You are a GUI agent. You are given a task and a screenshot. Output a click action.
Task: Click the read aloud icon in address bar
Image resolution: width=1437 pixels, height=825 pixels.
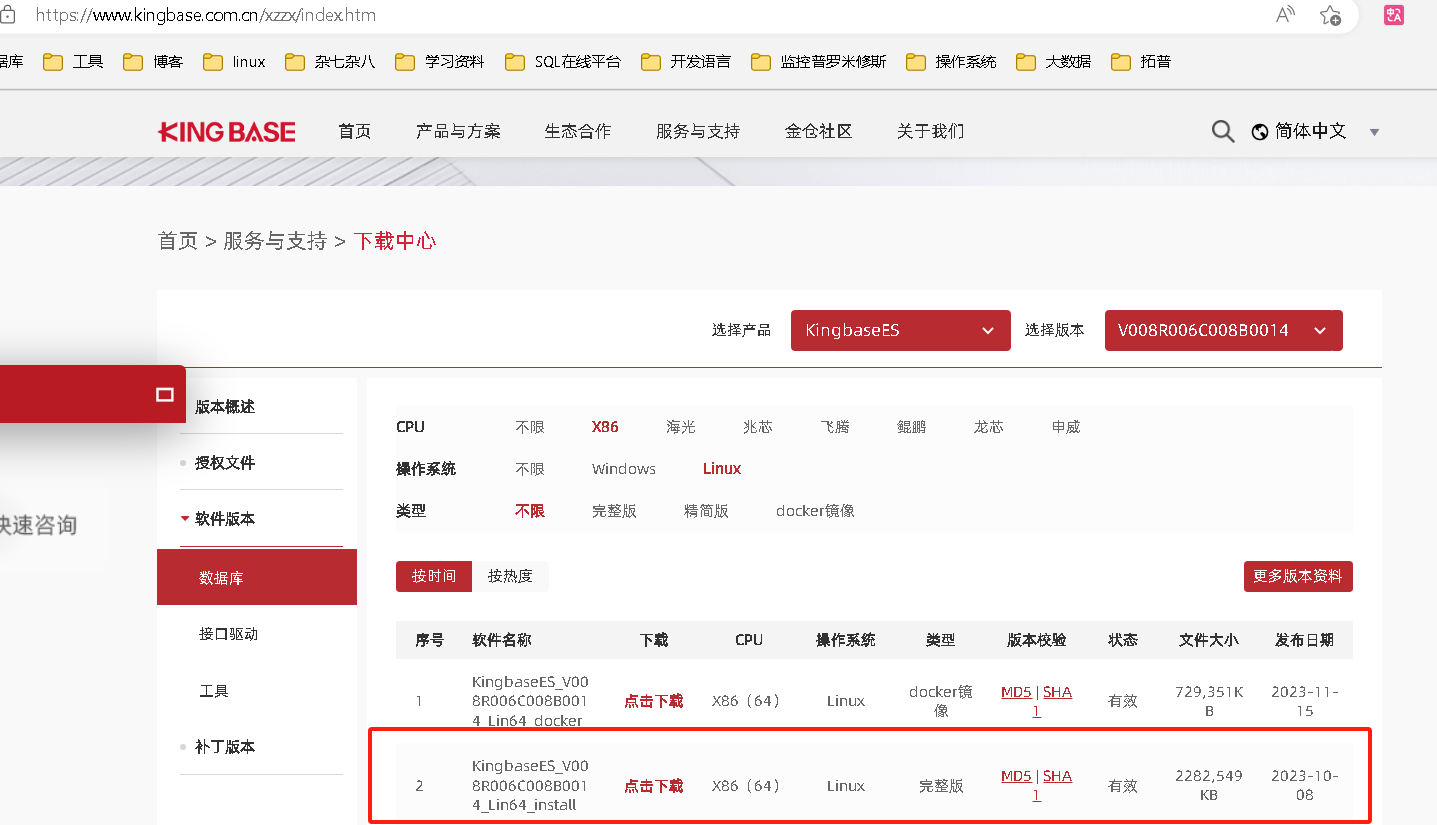click(1285, 15)
